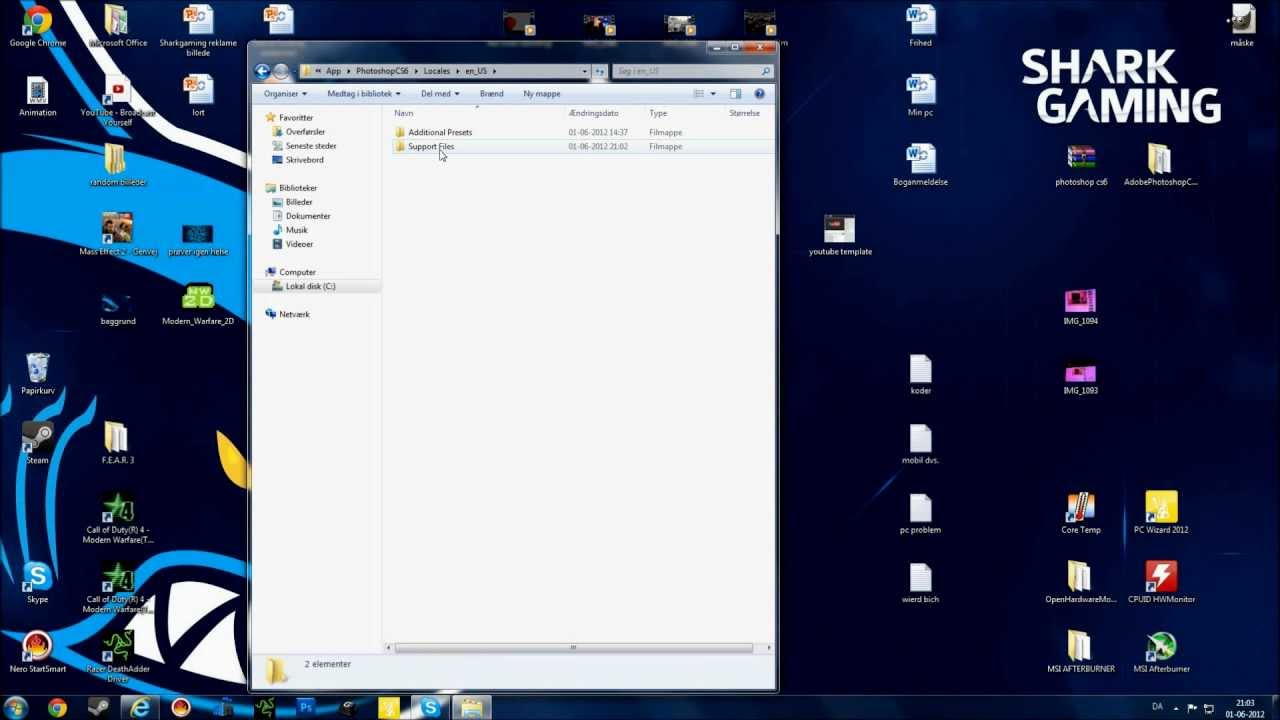This screenshot has height=720, width=1280.
Task: Launch Chrome from the taskbar
Action: coord(57,708)
